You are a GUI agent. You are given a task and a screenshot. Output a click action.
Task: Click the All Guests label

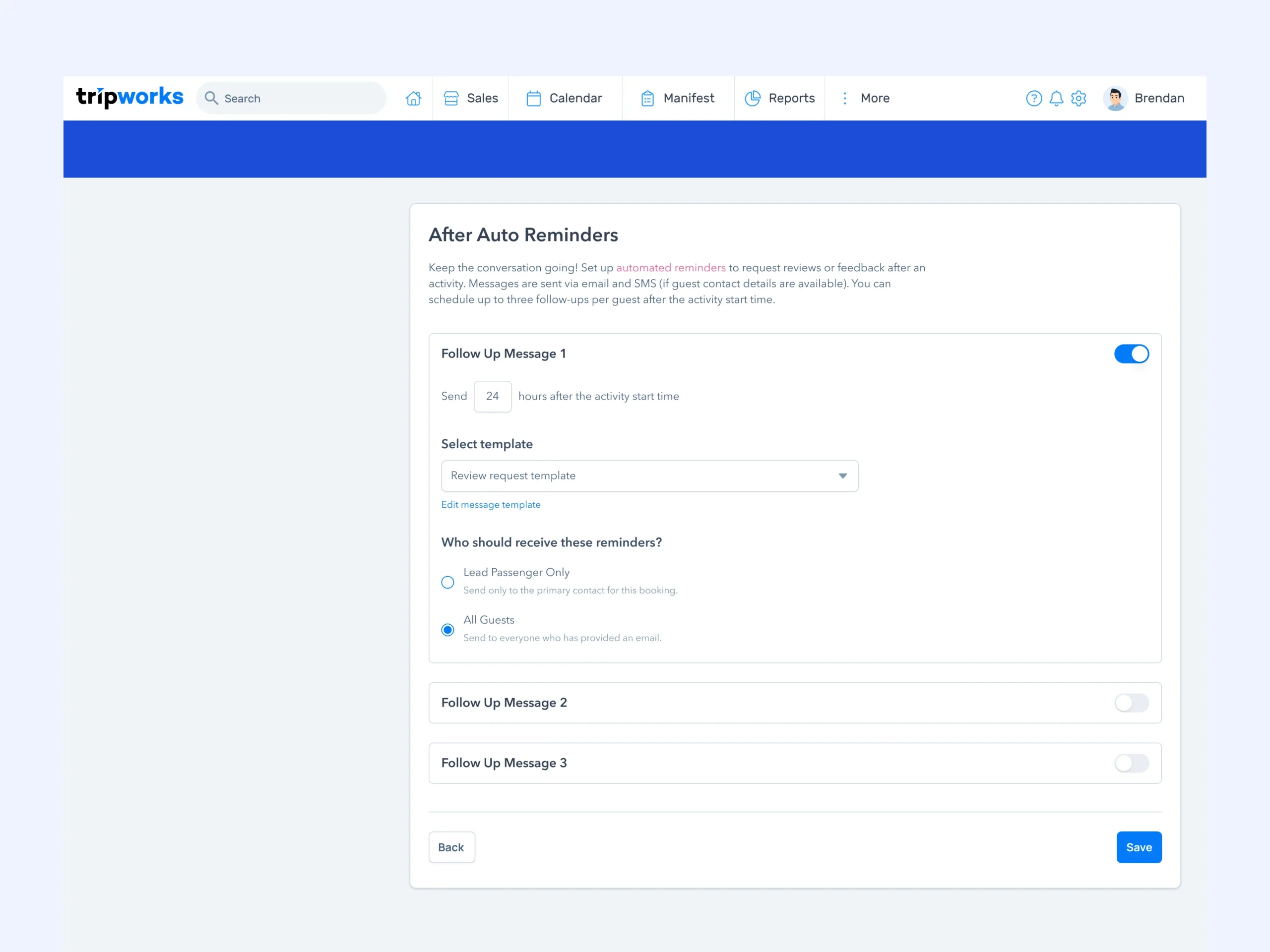tap(489, 620)
